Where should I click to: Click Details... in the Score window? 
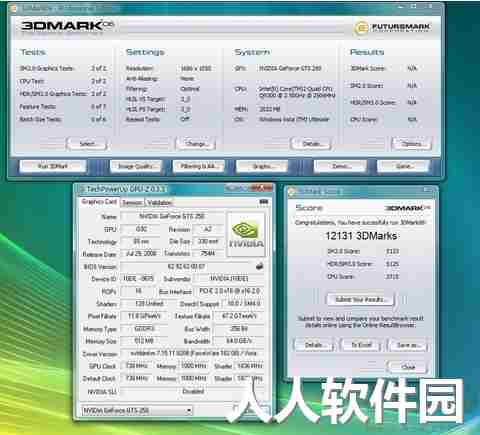pos(314,345)
